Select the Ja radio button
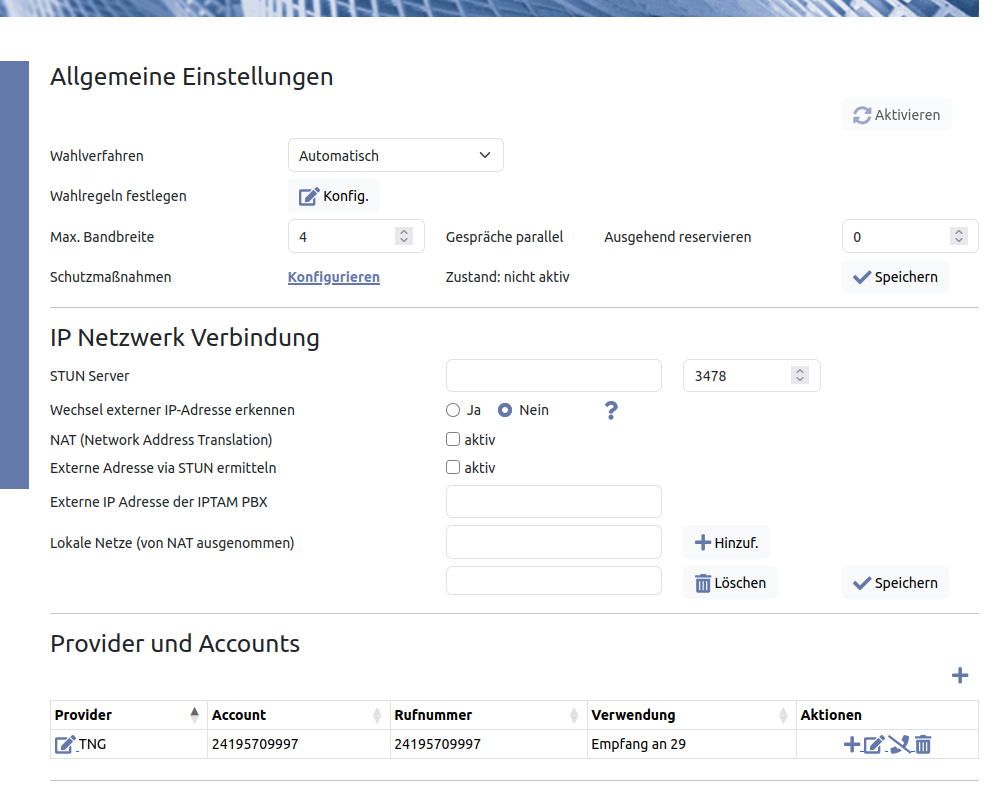 pyautogui.click(x=453, y=410)
